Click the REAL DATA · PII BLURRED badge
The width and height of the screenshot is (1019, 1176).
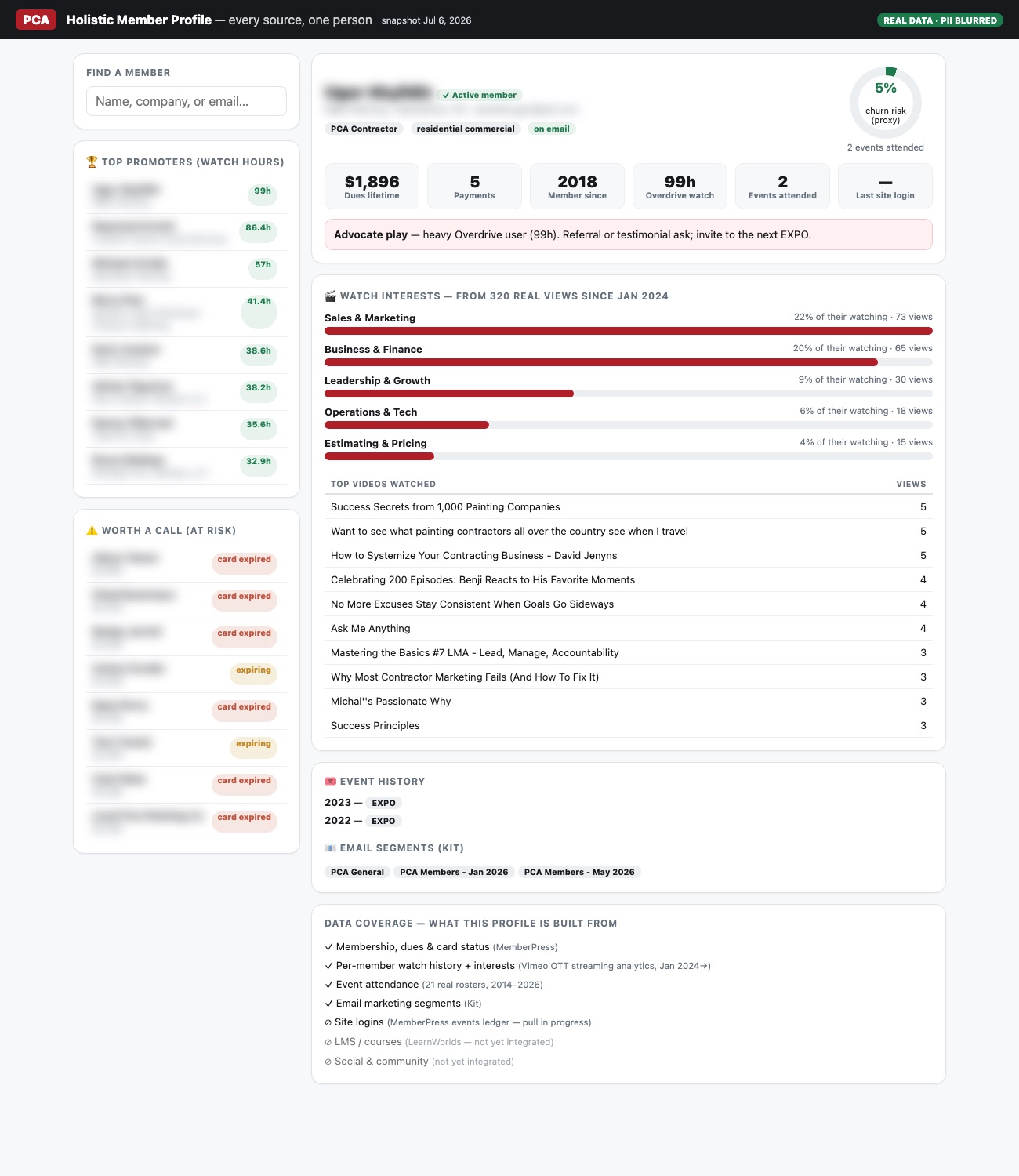tap(940, 20)
